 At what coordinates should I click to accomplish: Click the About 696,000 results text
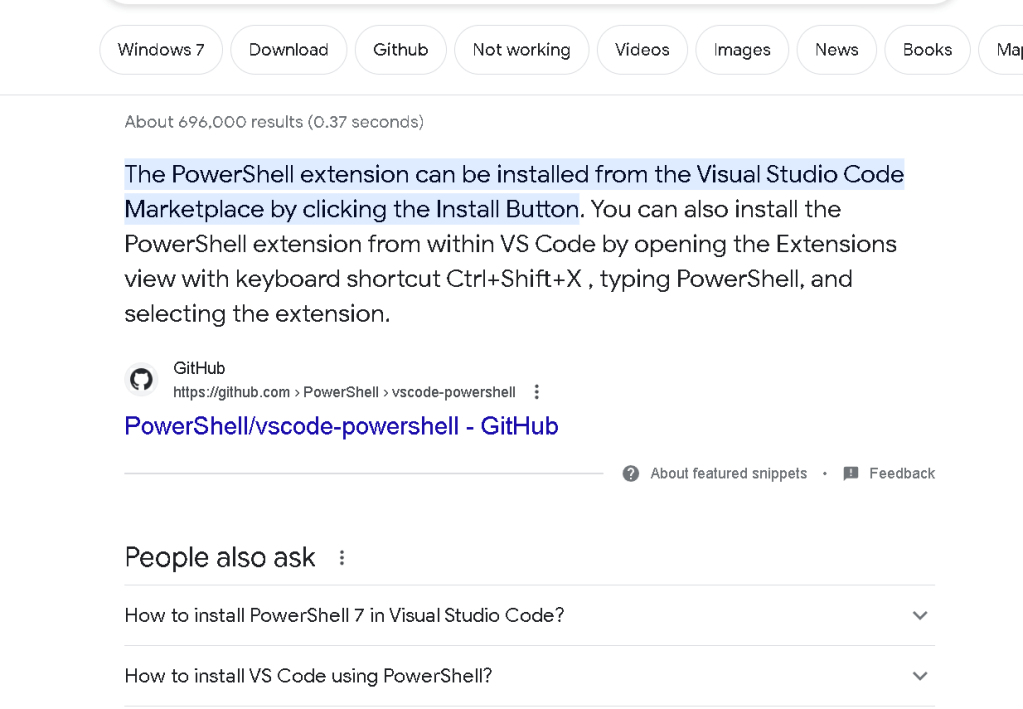click(x=274, y=122)
